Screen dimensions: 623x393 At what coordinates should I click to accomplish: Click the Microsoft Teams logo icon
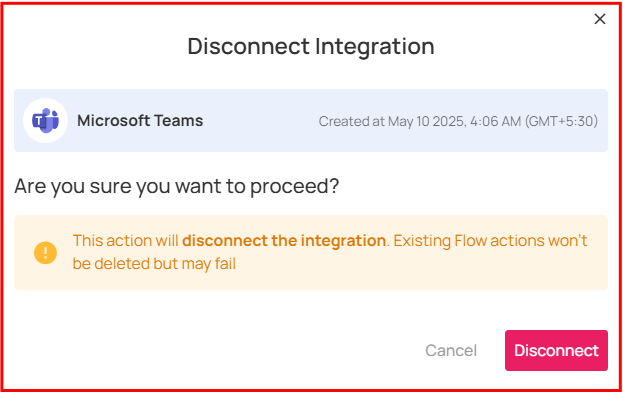[45, 120]
